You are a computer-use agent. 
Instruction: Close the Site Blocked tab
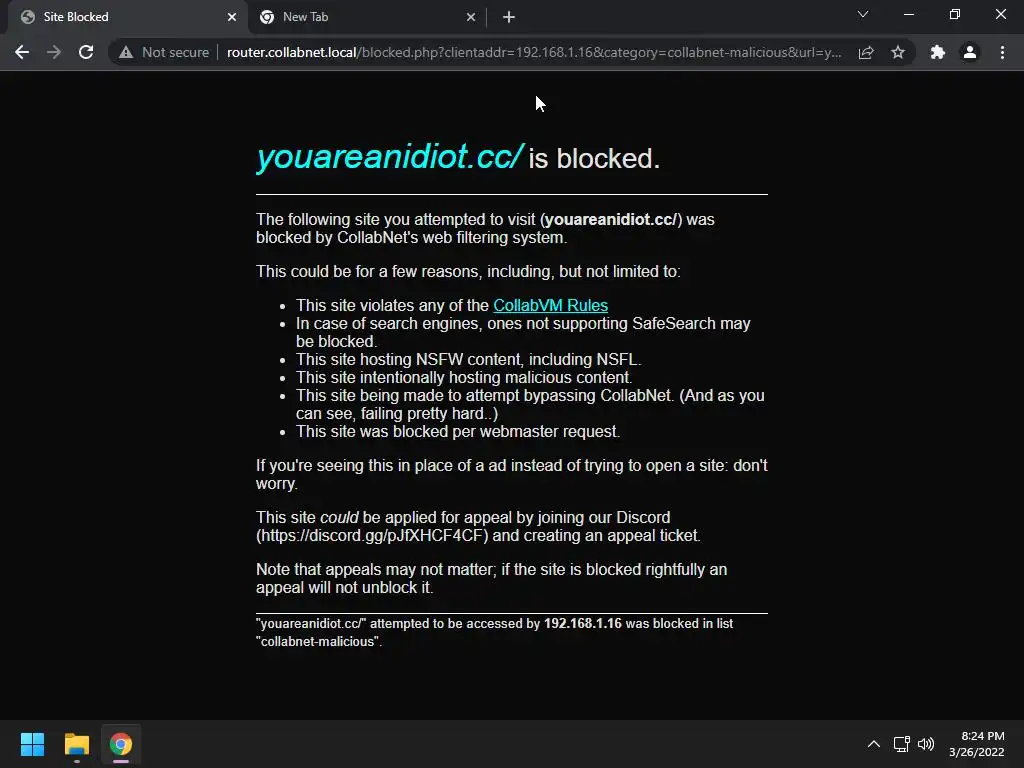coord(232,17)
